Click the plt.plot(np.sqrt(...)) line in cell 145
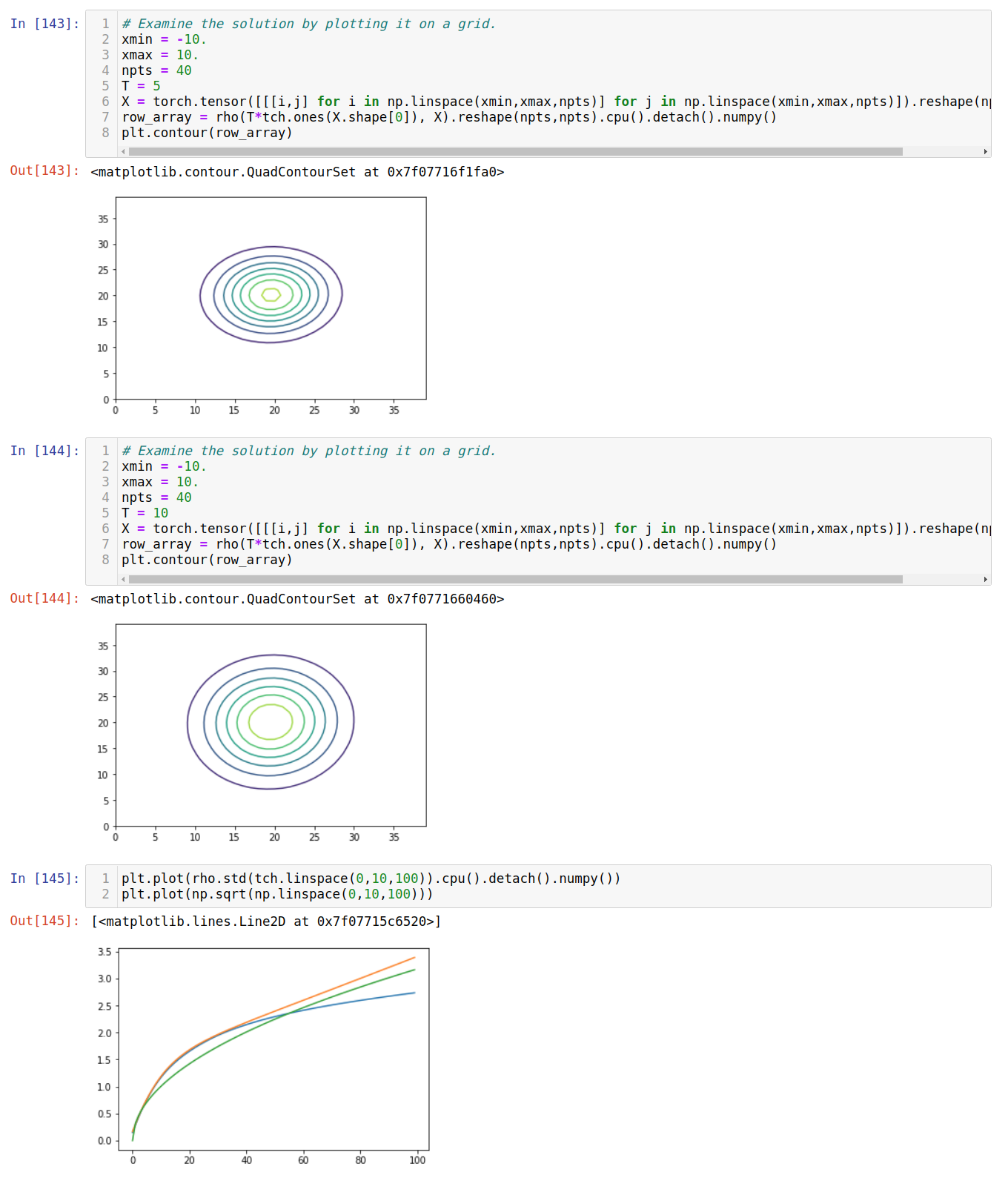This screenshot has width=1008, height=1178. (x=277, y=894)
